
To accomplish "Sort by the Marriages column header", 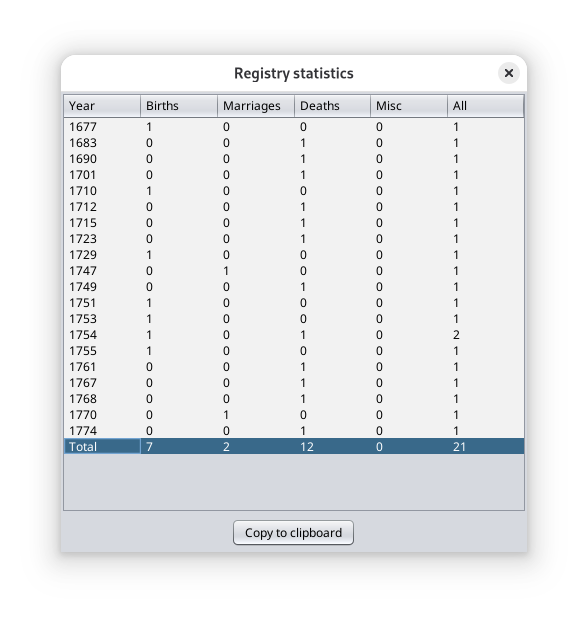I will tap(256, 106).
